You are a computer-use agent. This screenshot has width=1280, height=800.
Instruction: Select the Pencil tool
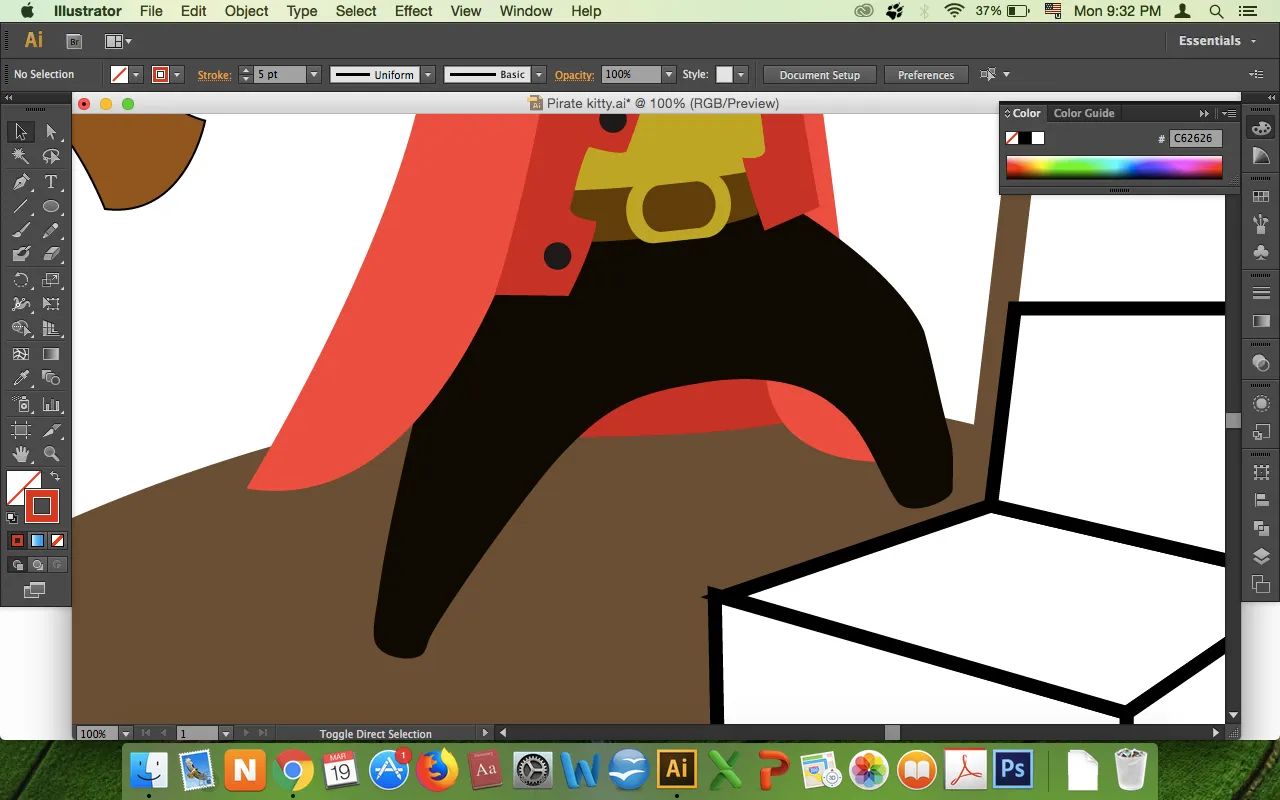51,231
